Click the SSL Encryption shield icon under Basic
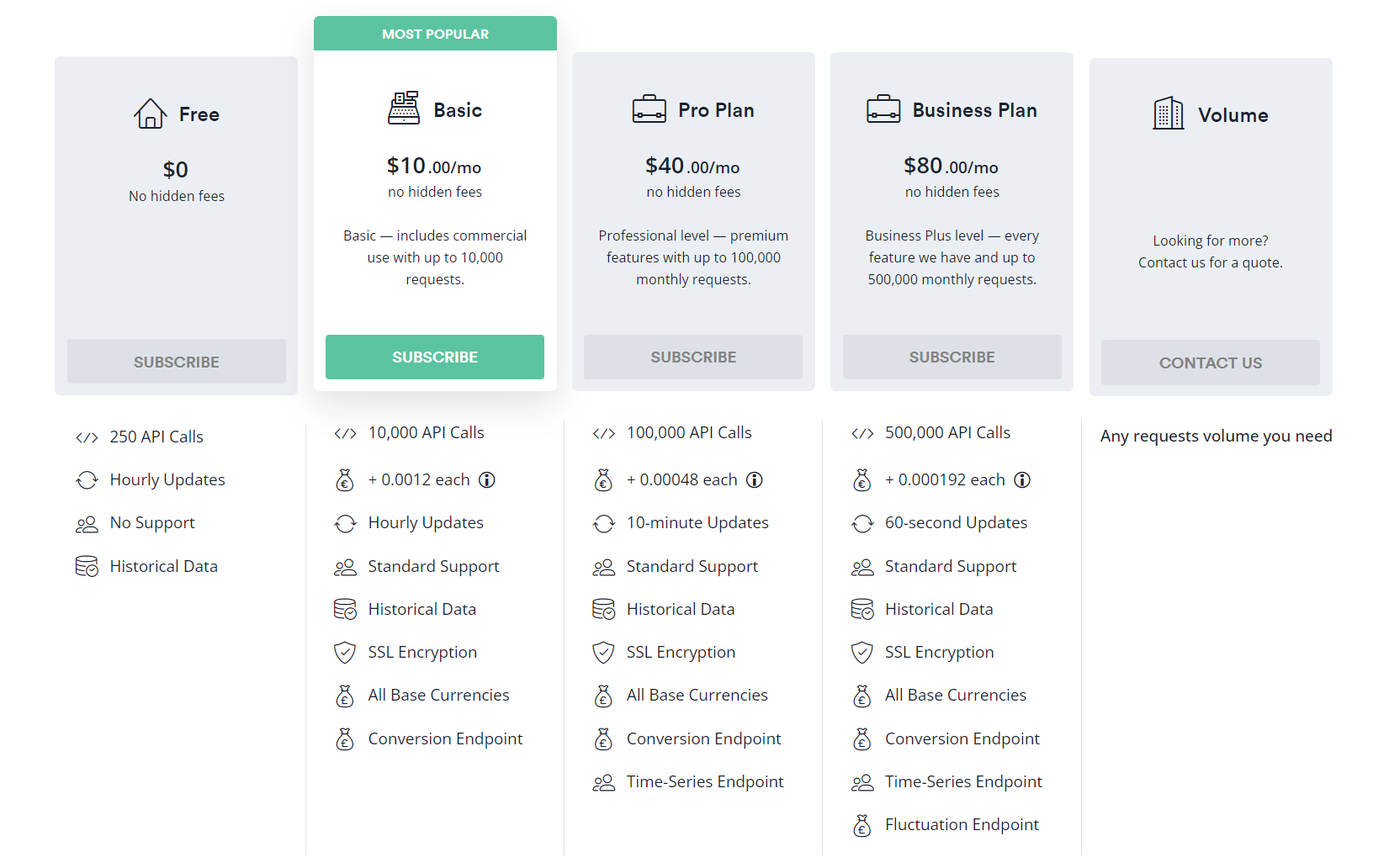 click(x=345, y=652)
